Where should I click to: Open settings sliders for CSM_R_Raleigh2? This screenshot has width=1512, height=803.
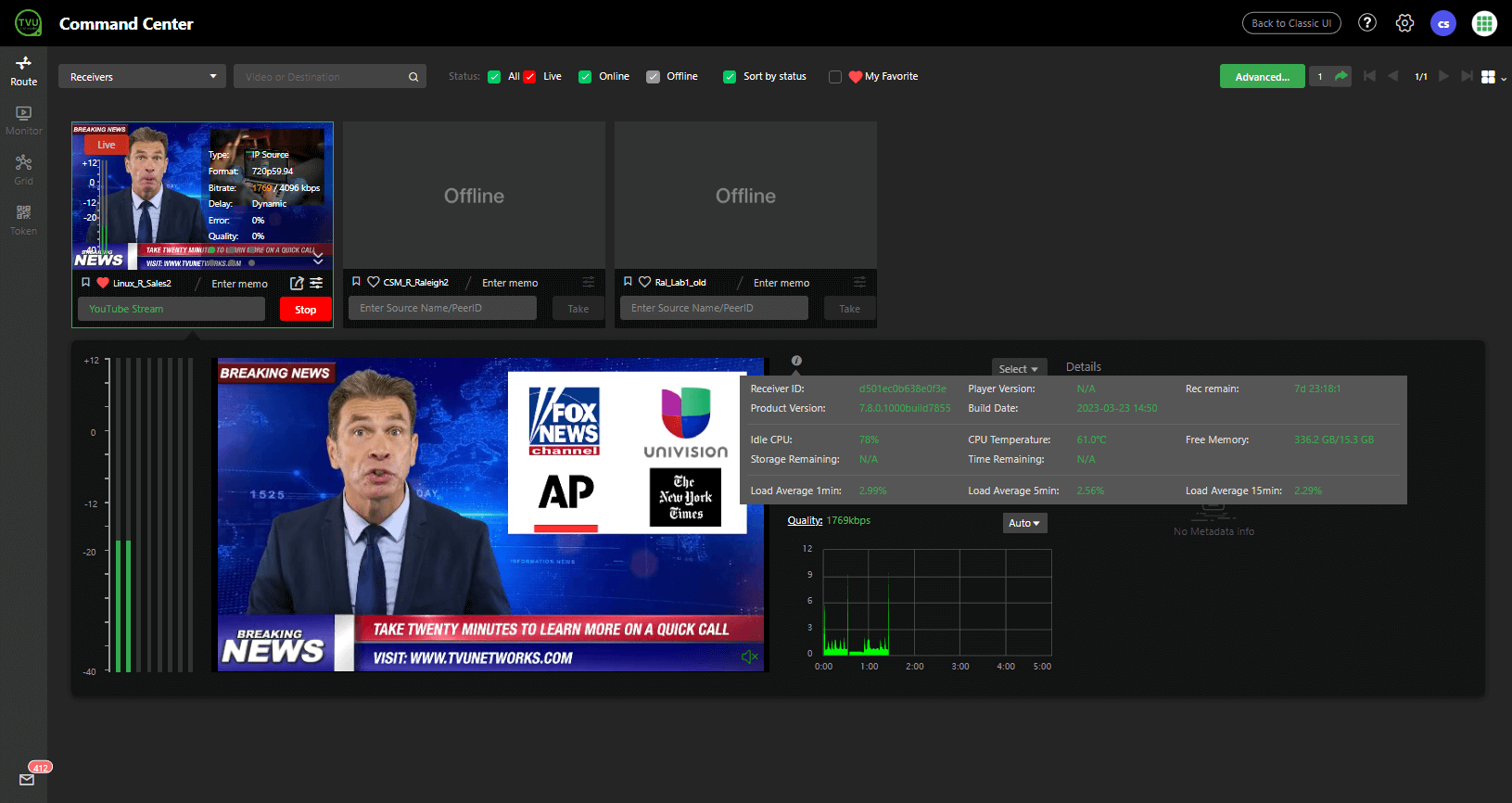pyautogui.click(x=589, y=282)
